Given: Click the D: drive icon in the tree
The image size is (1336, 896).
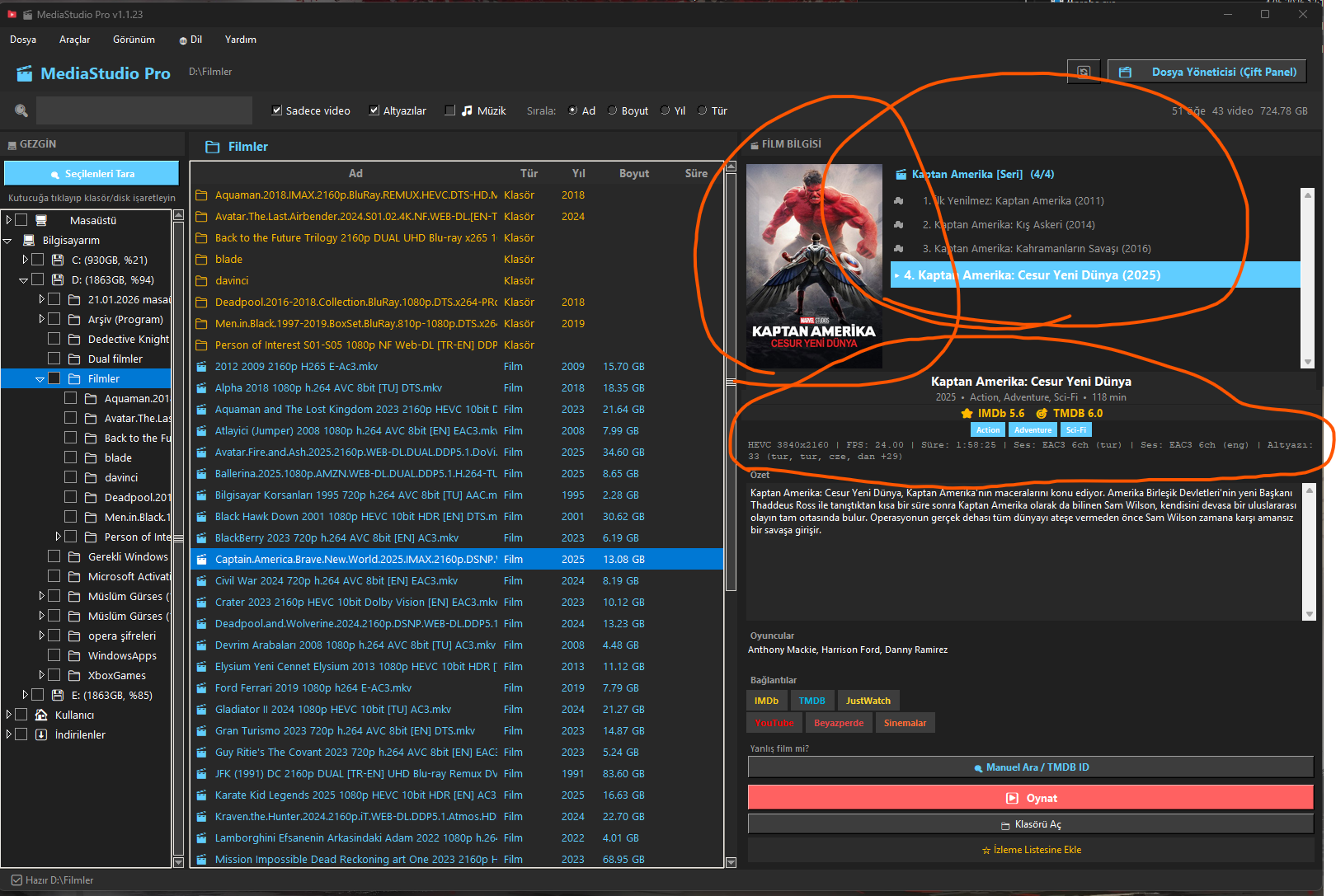Looking at the screenshot, I should point(58,279).
